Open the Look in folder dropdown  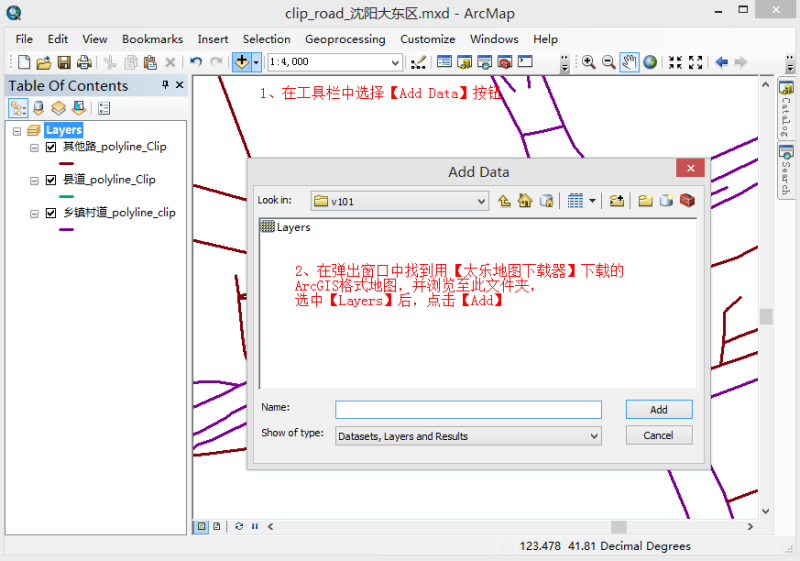click(481, 201)
